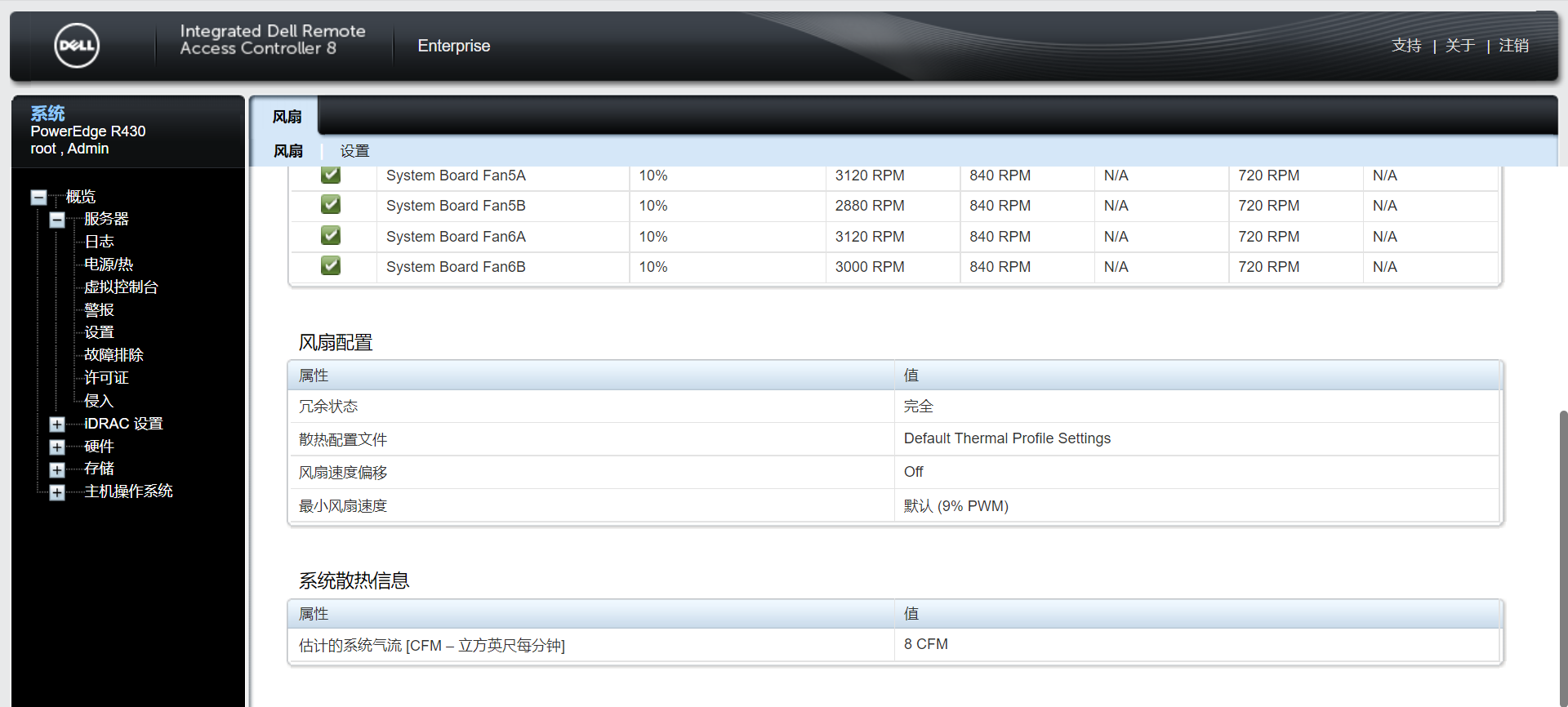Open the 风扇 main tab

pos(287,117)
